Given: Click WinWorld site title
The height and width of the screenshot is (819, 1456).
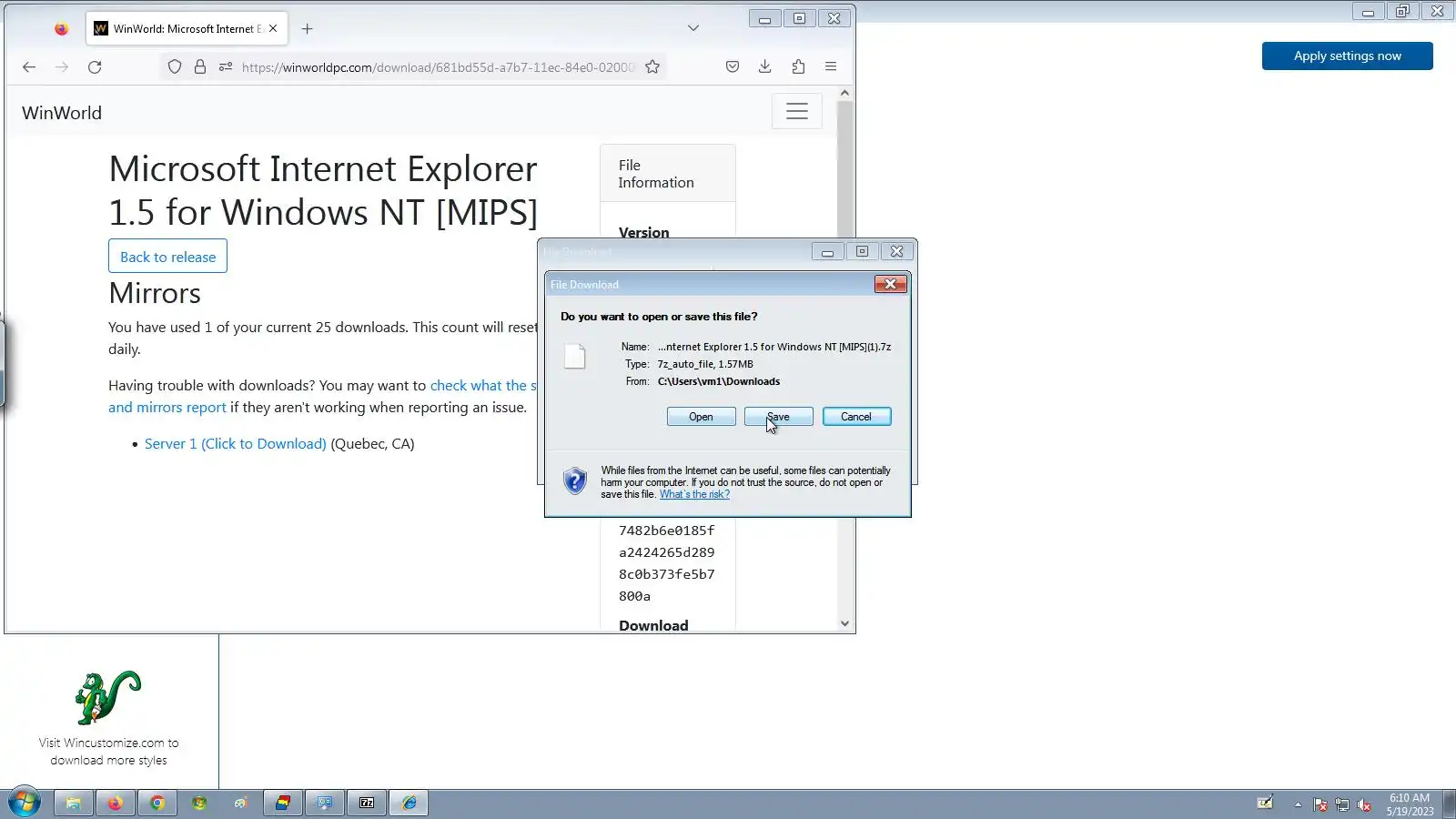Looking at the screenshot, I should (62, 113).
